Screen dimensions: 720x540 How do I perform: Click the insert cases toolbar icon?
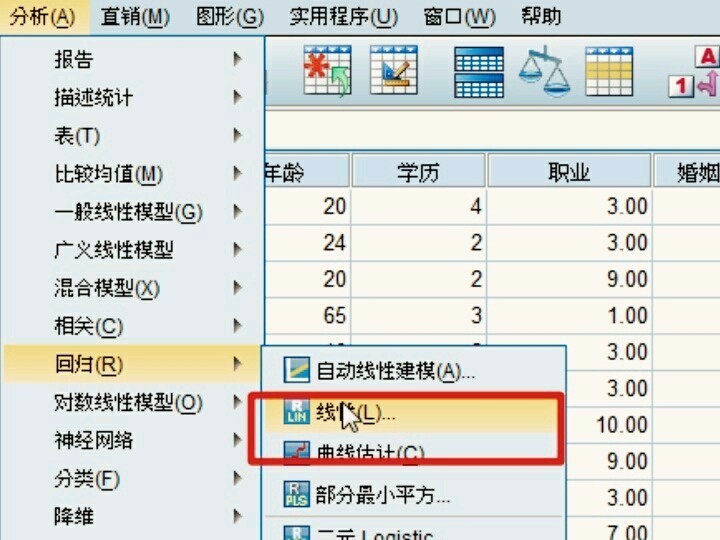[327, 71]
